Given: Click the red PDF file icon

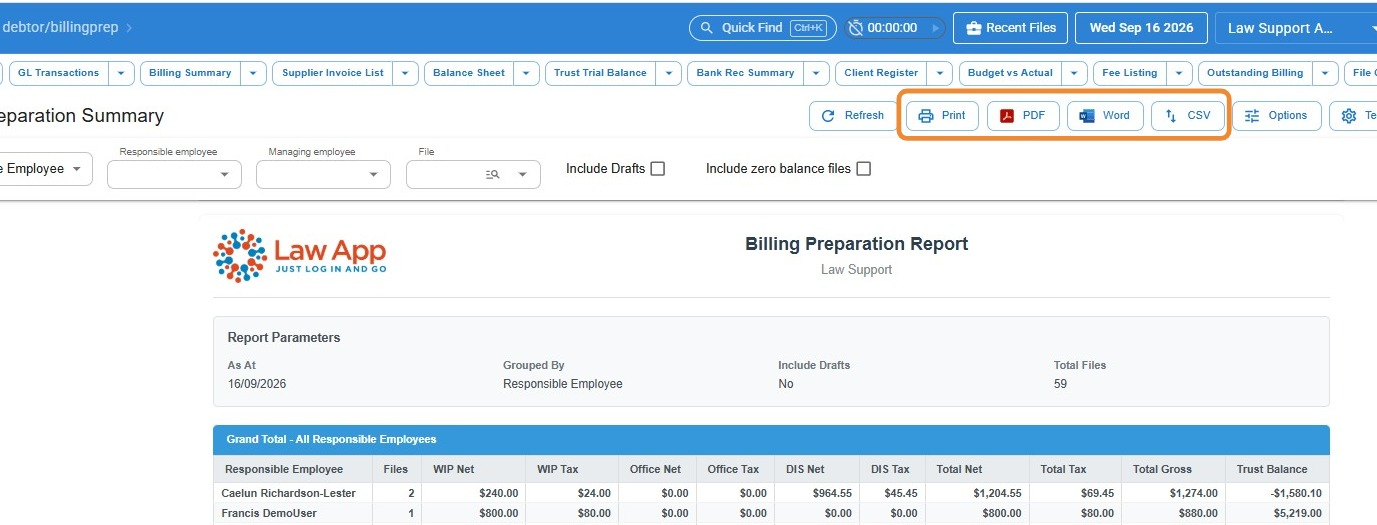Looking at the screenshot, I should point(1007,116).
